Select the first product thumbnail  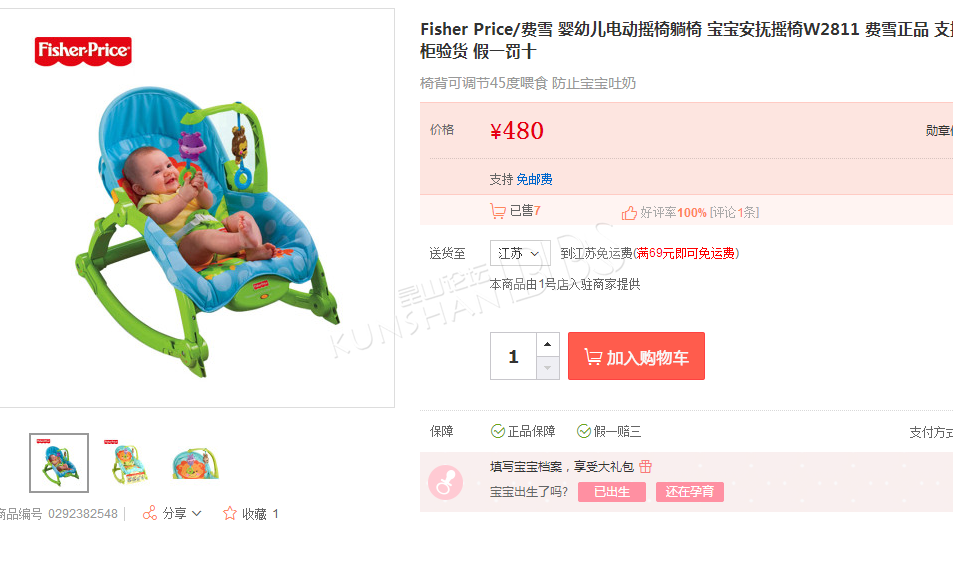point(59,463)
